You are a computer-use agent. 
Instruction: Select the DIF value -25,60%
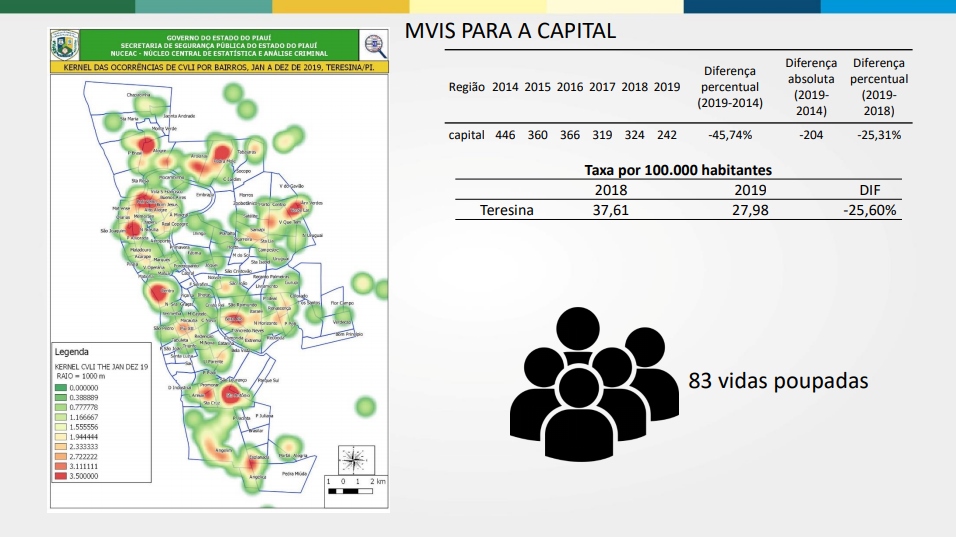pyautogui.click(x=869, y=210)
